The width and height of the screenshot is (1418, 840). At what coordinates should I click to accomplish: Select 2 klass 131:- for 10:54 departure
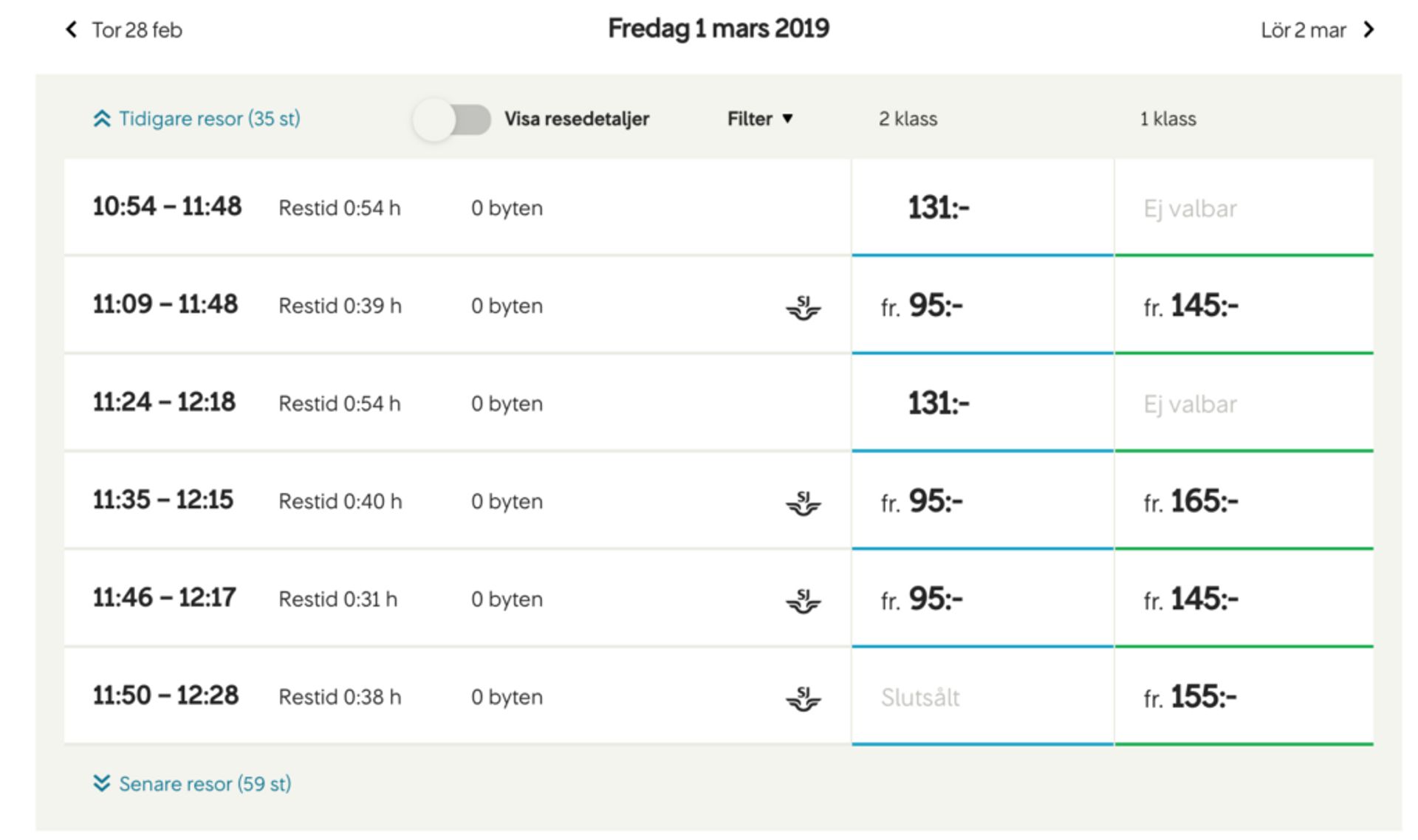[982, 207]
